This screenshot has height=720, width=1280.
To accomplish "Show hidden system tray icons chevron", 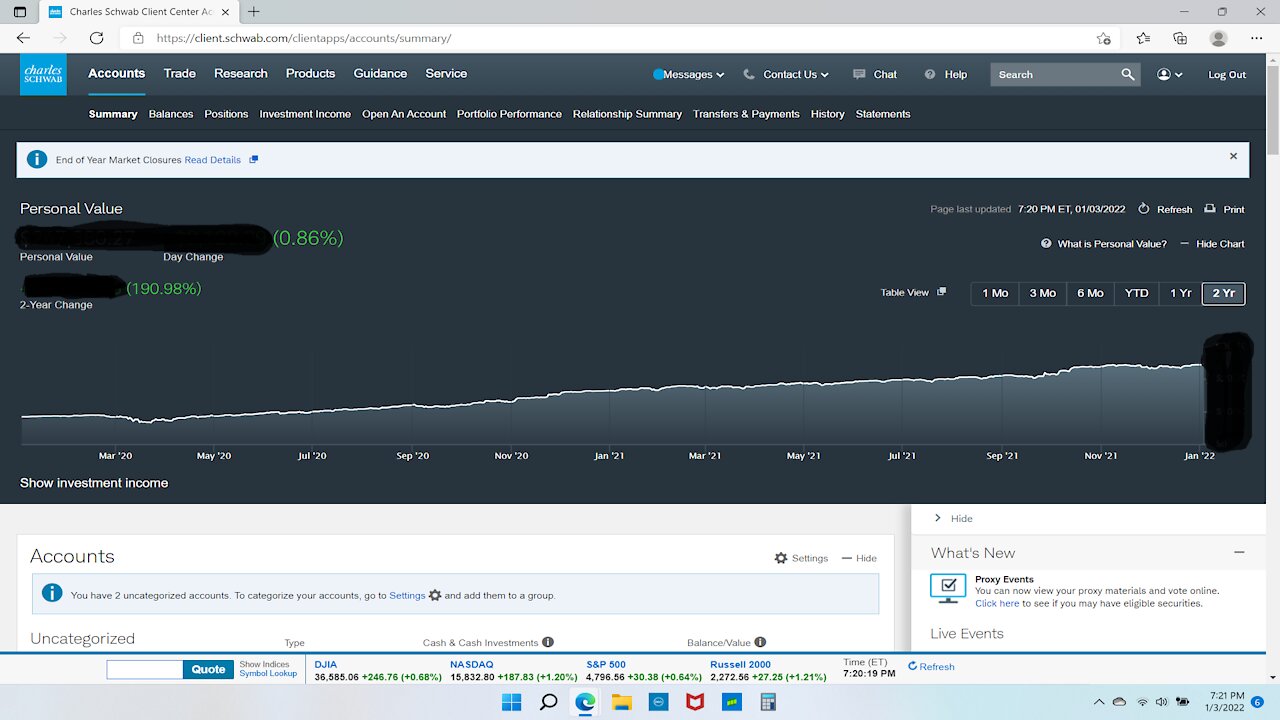I will pos(1099,702).
